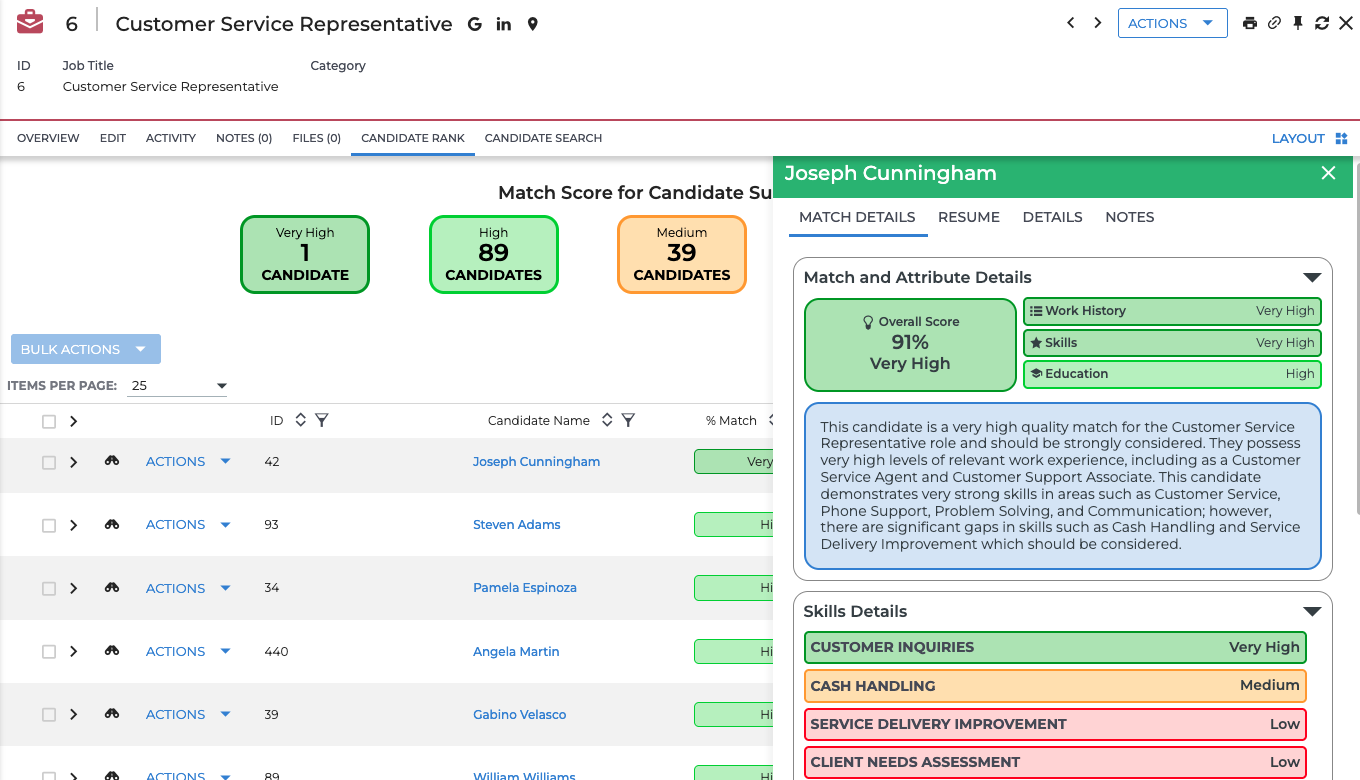Open DETAILS tab in candidate panel
1360x780 pixels.
click(1053, 217)
